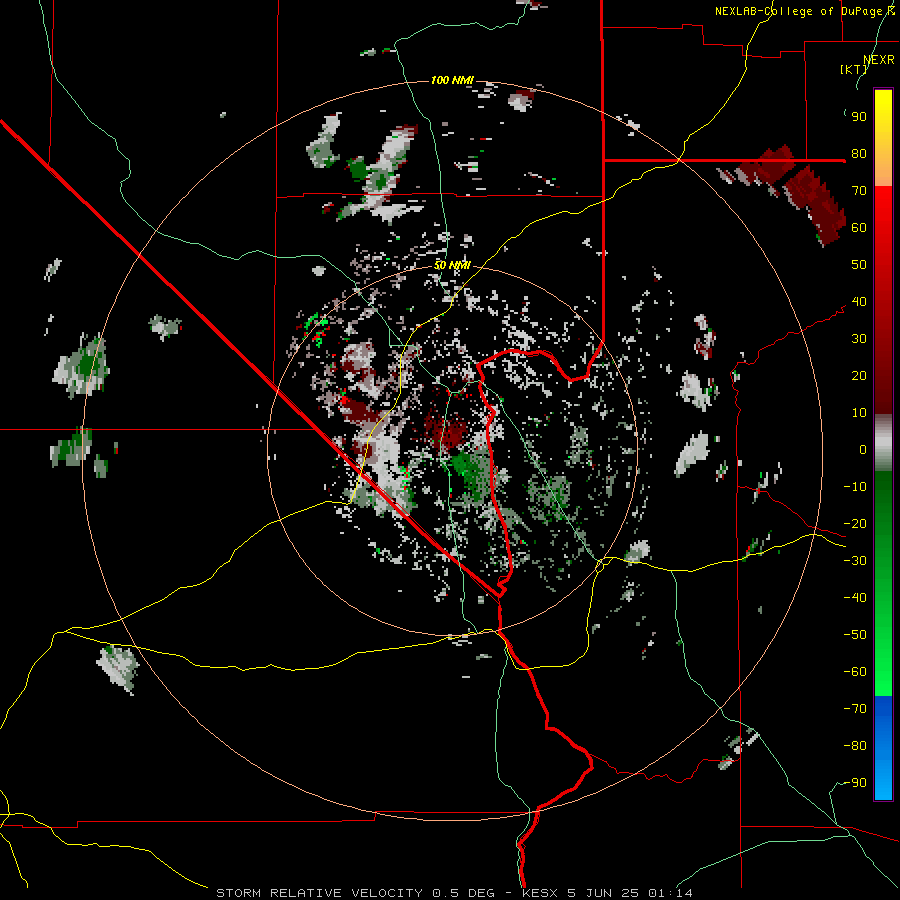Select the 0 knots scale label
This screenshot has width=900, height=900.
click(863, 450)
